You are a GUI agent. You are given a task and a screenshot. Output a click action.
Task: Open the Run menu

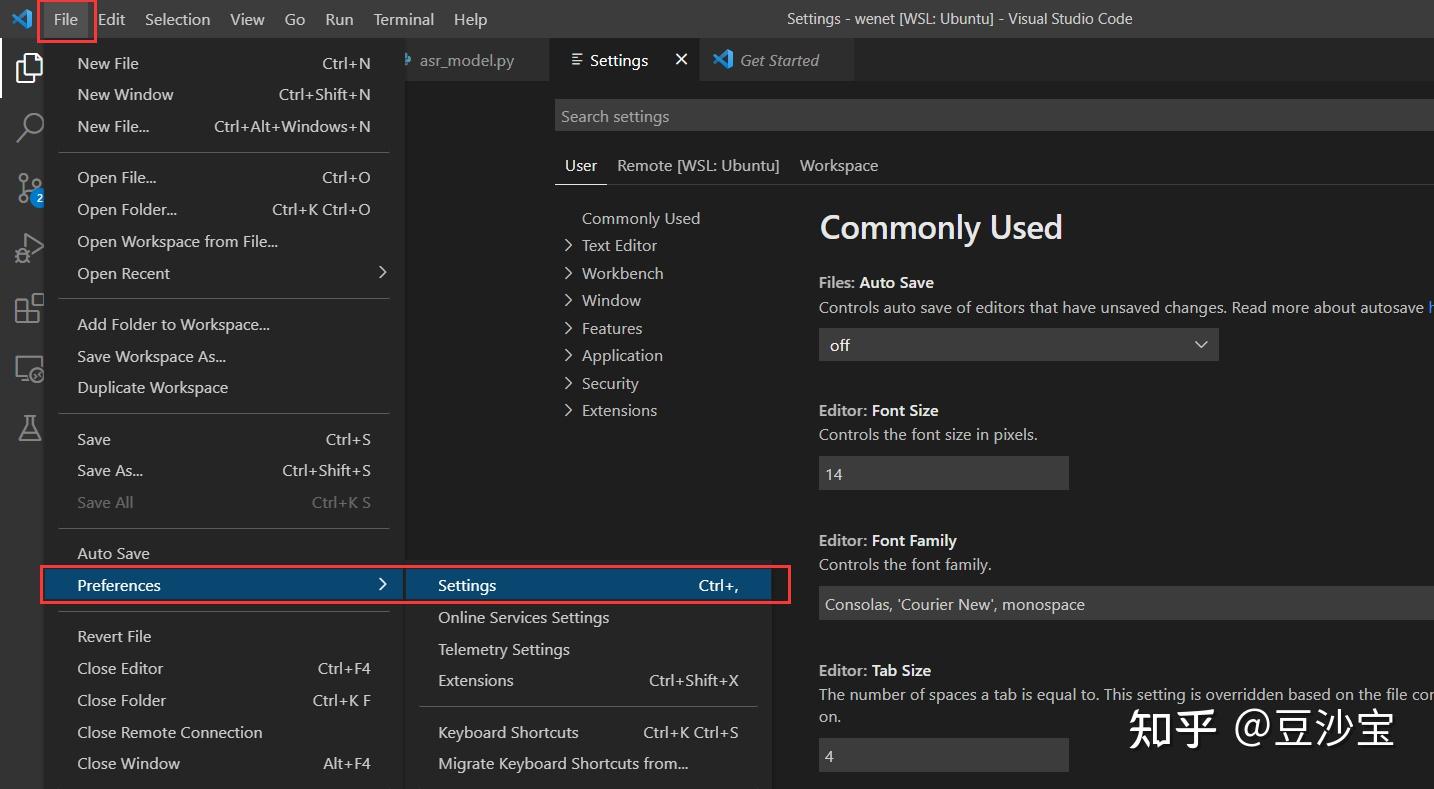(x=339, y=19)
